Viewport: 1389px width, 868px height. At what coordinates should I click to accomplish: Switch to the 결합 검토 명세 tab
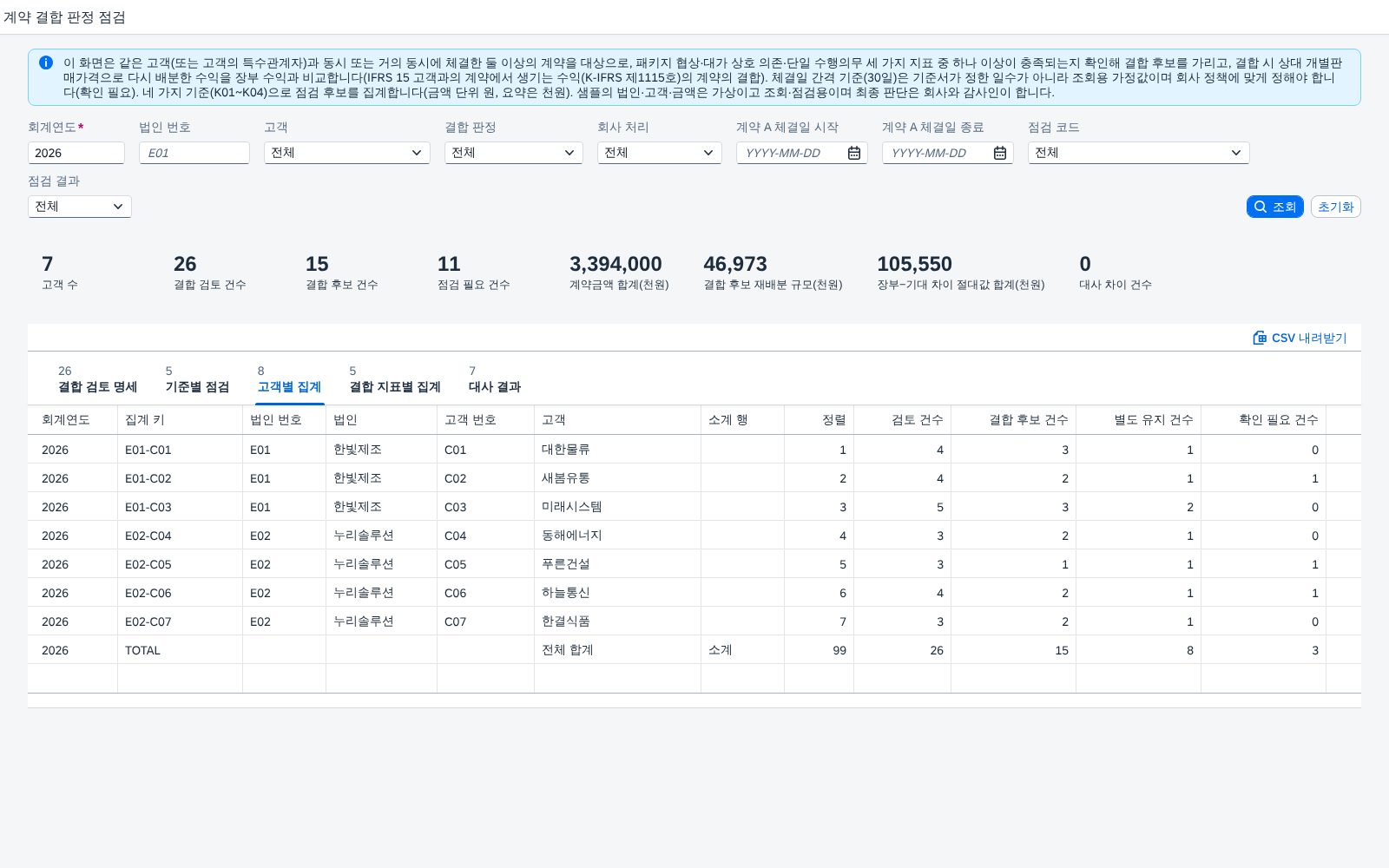pyautogui.click(x=97, y=379)
